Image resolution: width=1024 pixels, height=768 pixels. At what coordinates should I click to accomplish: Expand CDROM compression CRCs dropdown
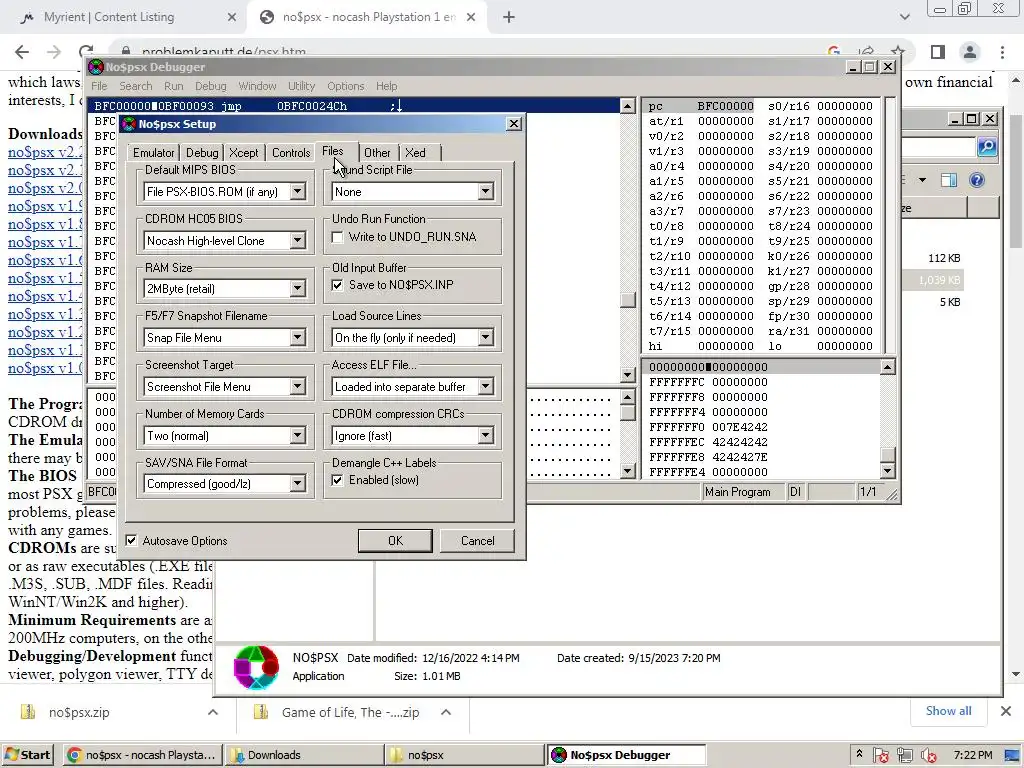485,436
